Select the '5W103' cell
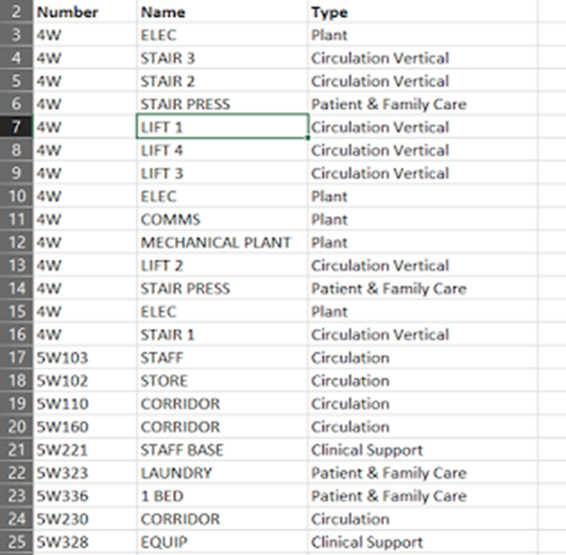The height and width of the screenshot is (555, 566). [85, 357]
